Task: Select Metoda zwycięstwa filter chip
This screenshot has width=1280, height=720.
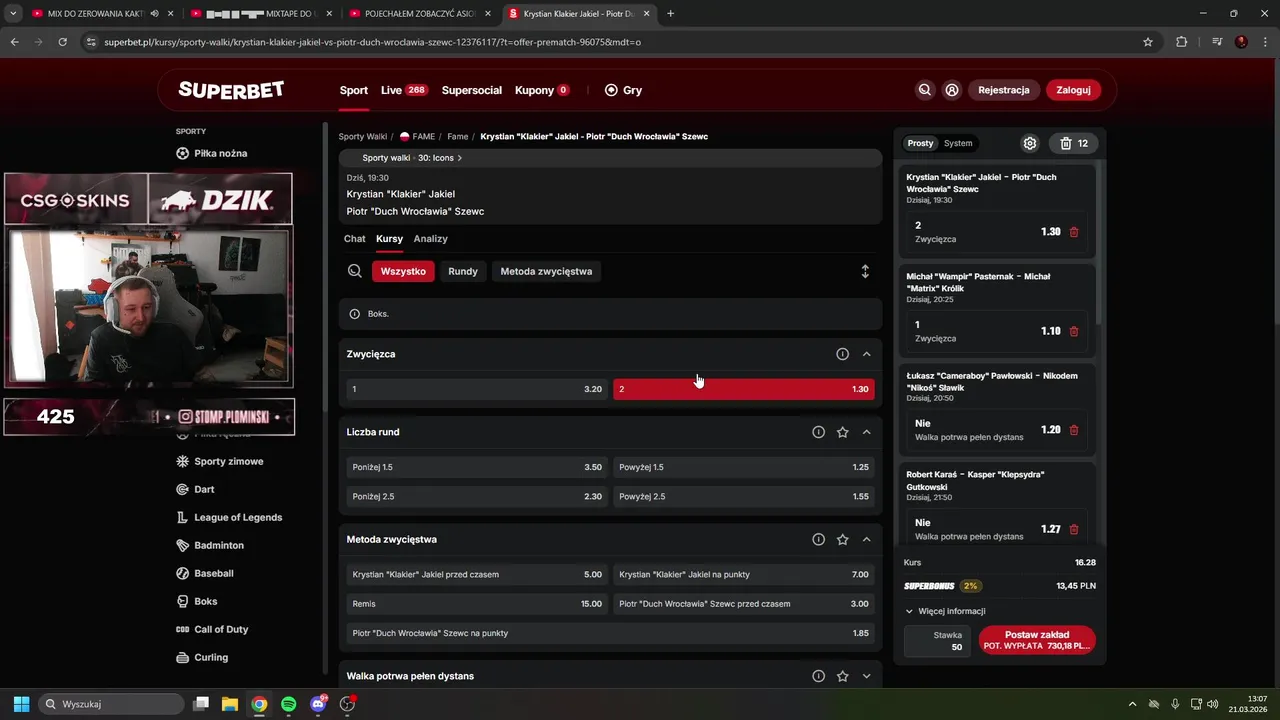Action: 546,271
